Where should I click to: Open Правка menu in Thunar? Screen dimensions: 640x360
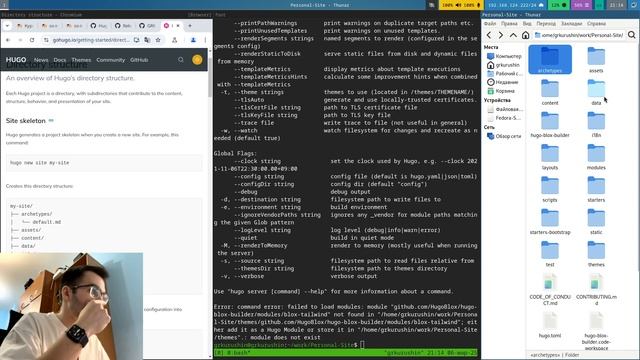pos(509,24)
